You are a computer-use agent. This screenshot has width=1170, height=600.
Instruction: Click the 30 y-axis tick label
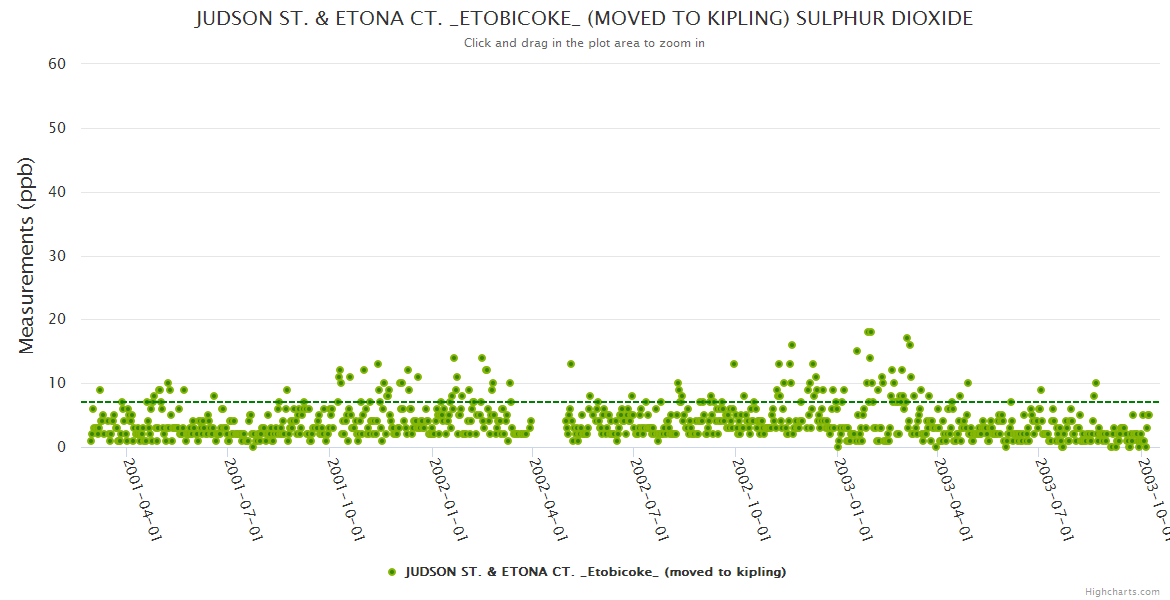(57, 256)
